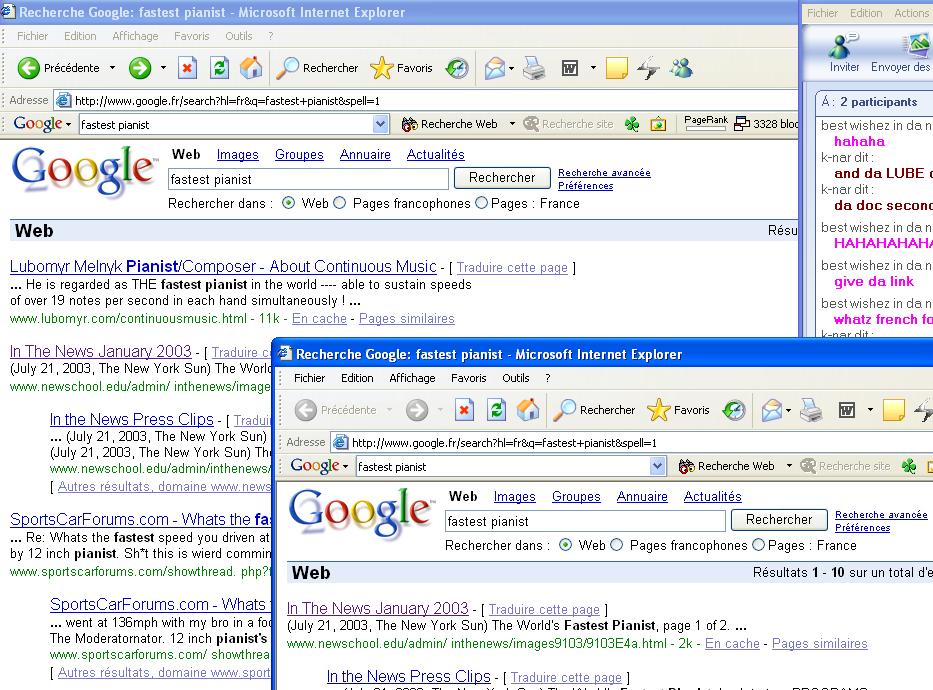The height and width of the screenshot is (690, 933).
Task: Print the page from the rear IE window
Action: point(534,68)
